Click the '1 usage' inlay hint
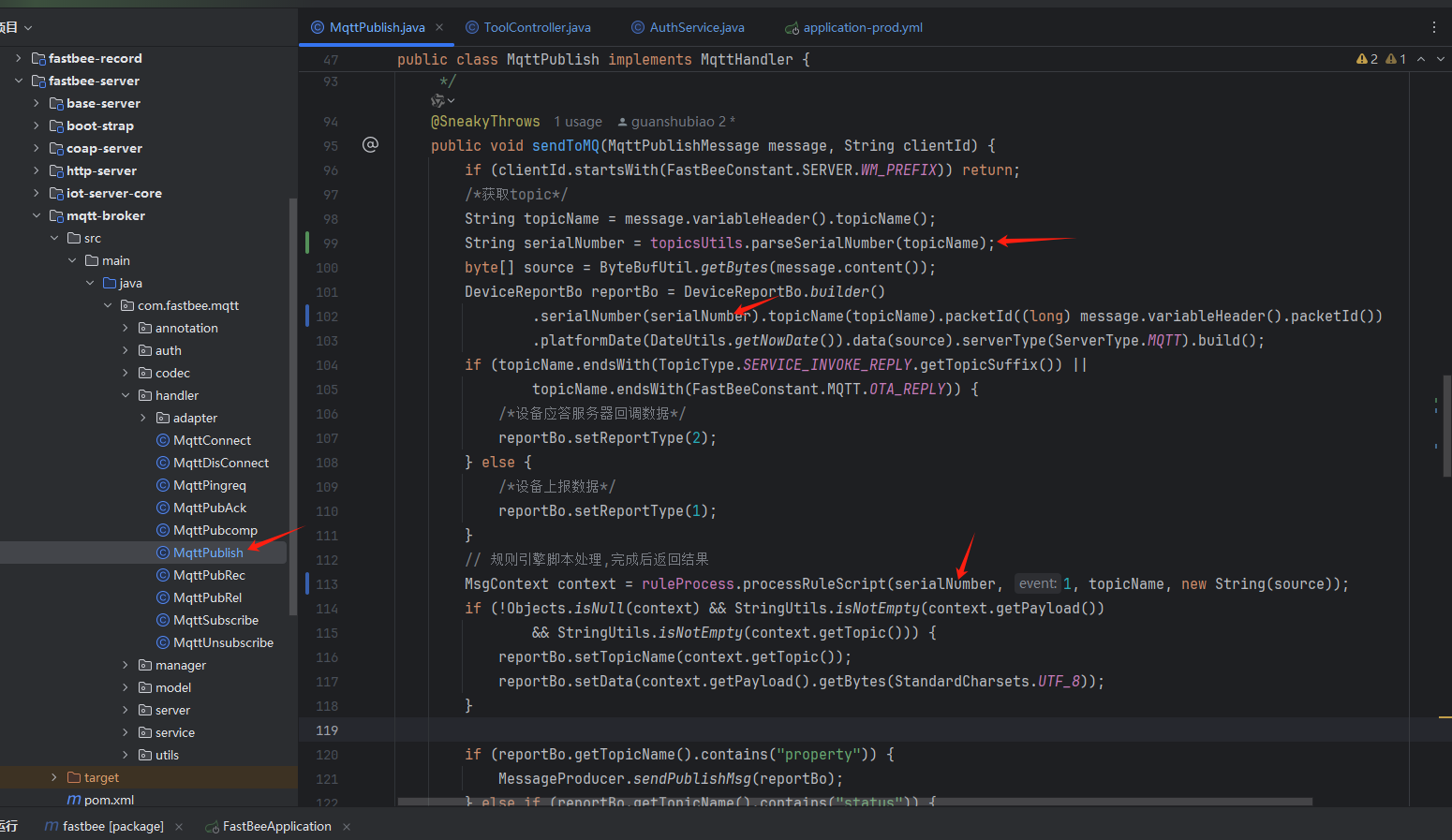The width and height of the screenshot is (1452, 840). pos(578,122)
